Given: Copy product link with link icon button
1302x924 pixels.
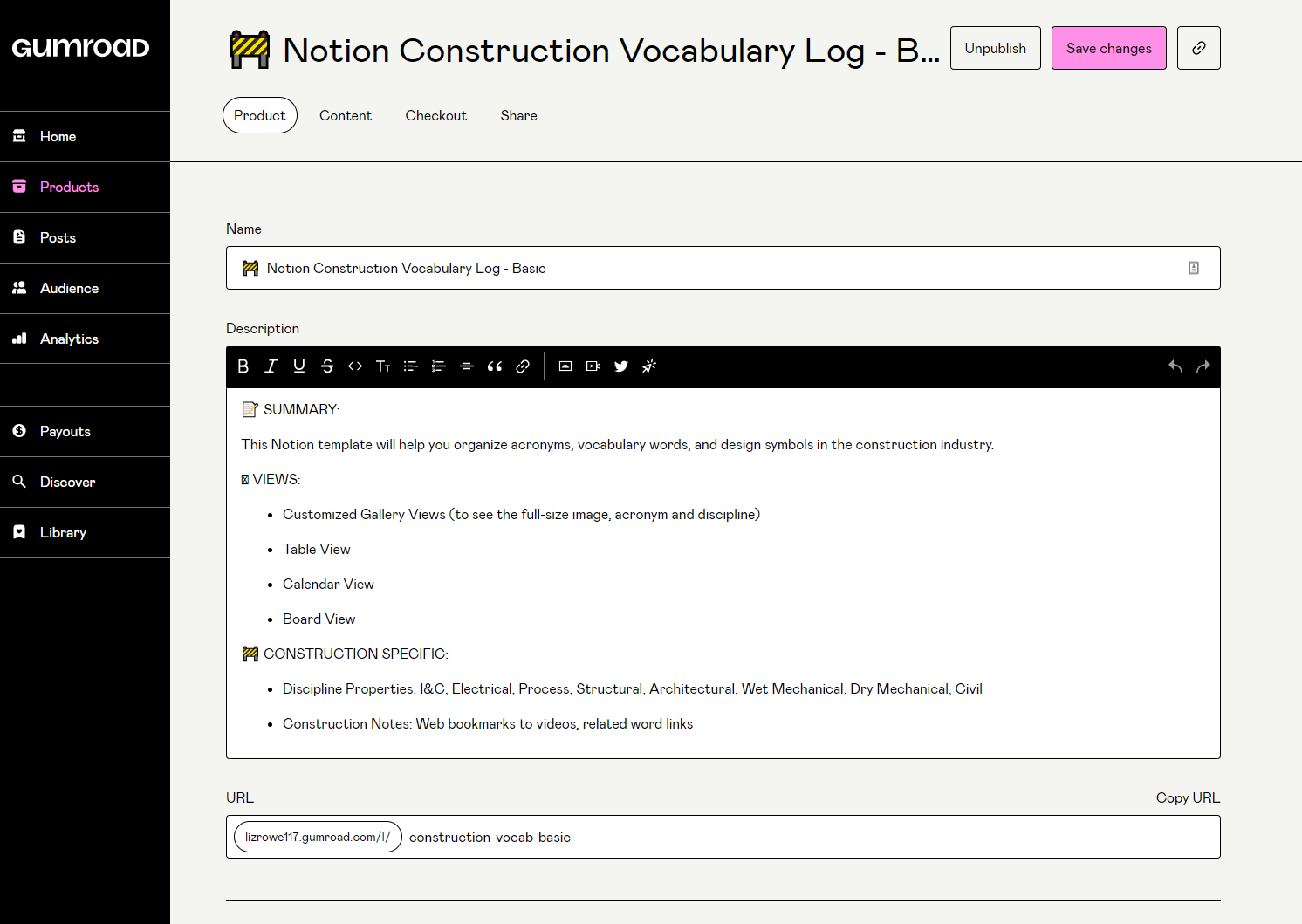Looking at the screenshot, I should [1199, 48].
